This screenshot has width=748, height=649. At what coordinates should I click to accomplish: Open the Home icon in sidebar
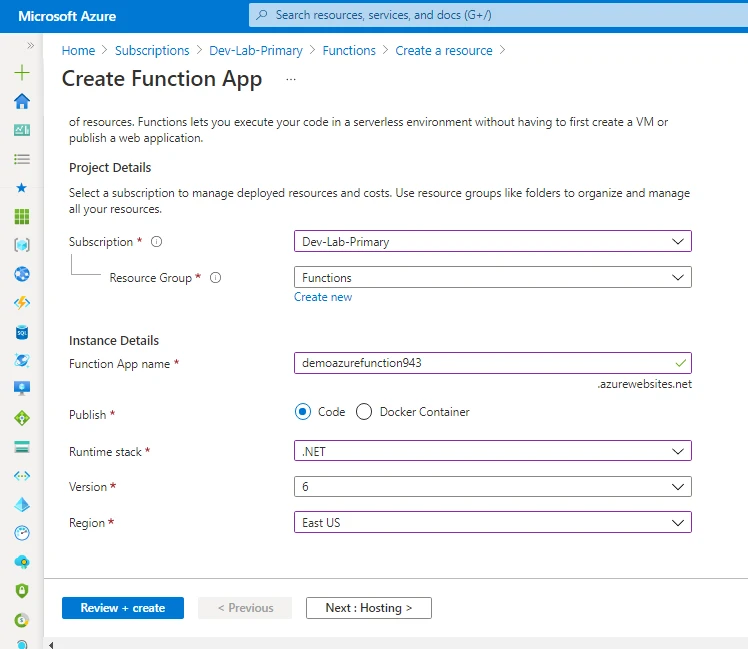(22, 101)
